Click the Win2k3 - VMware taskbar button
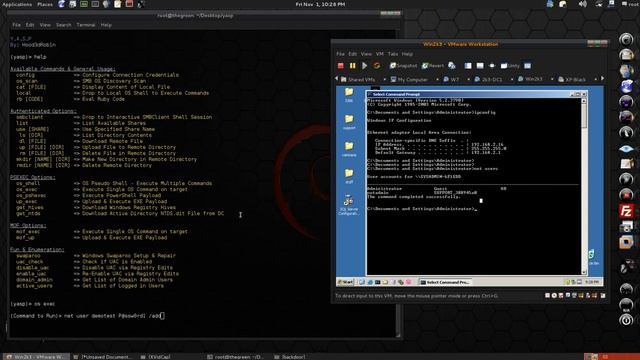 [36, 357]
